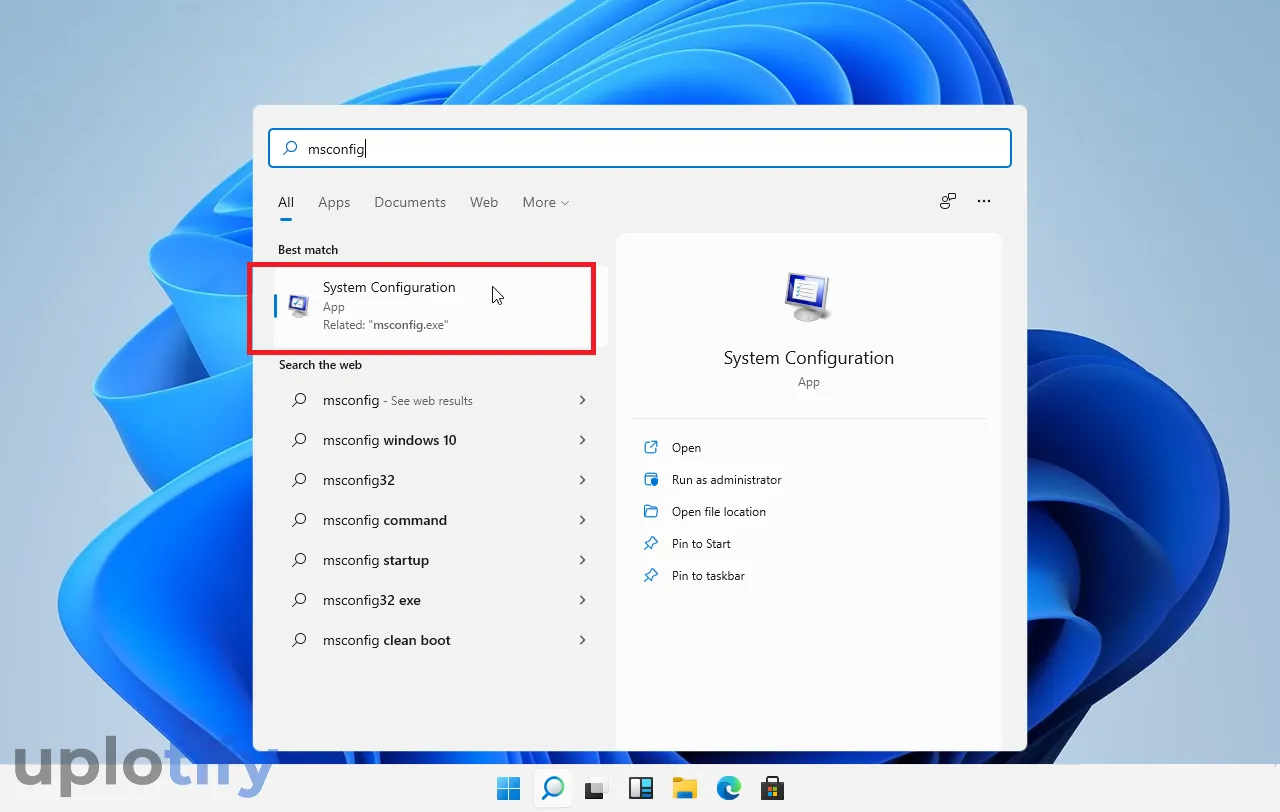Launch File Explorer from the taskbar
1280x812 pixels.
(684, 788)
